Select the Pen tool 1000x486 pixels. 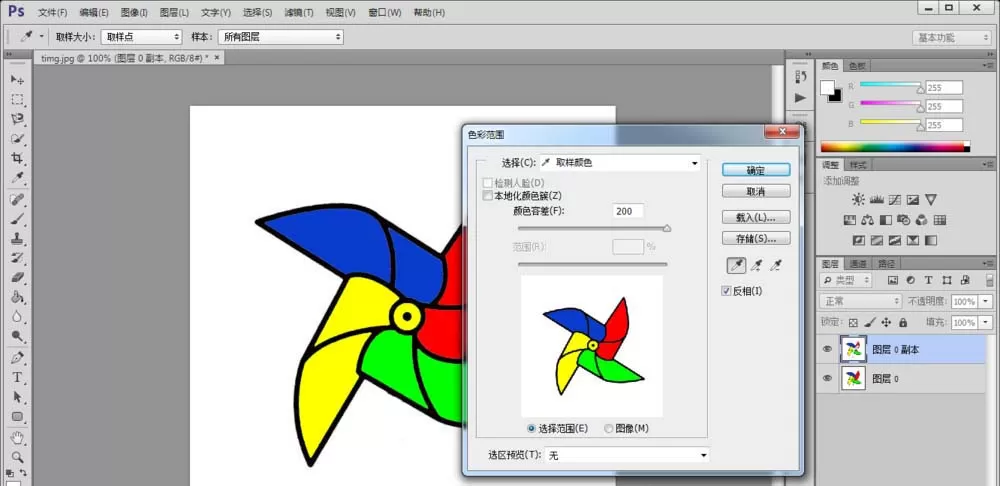[x=17, y=358]
